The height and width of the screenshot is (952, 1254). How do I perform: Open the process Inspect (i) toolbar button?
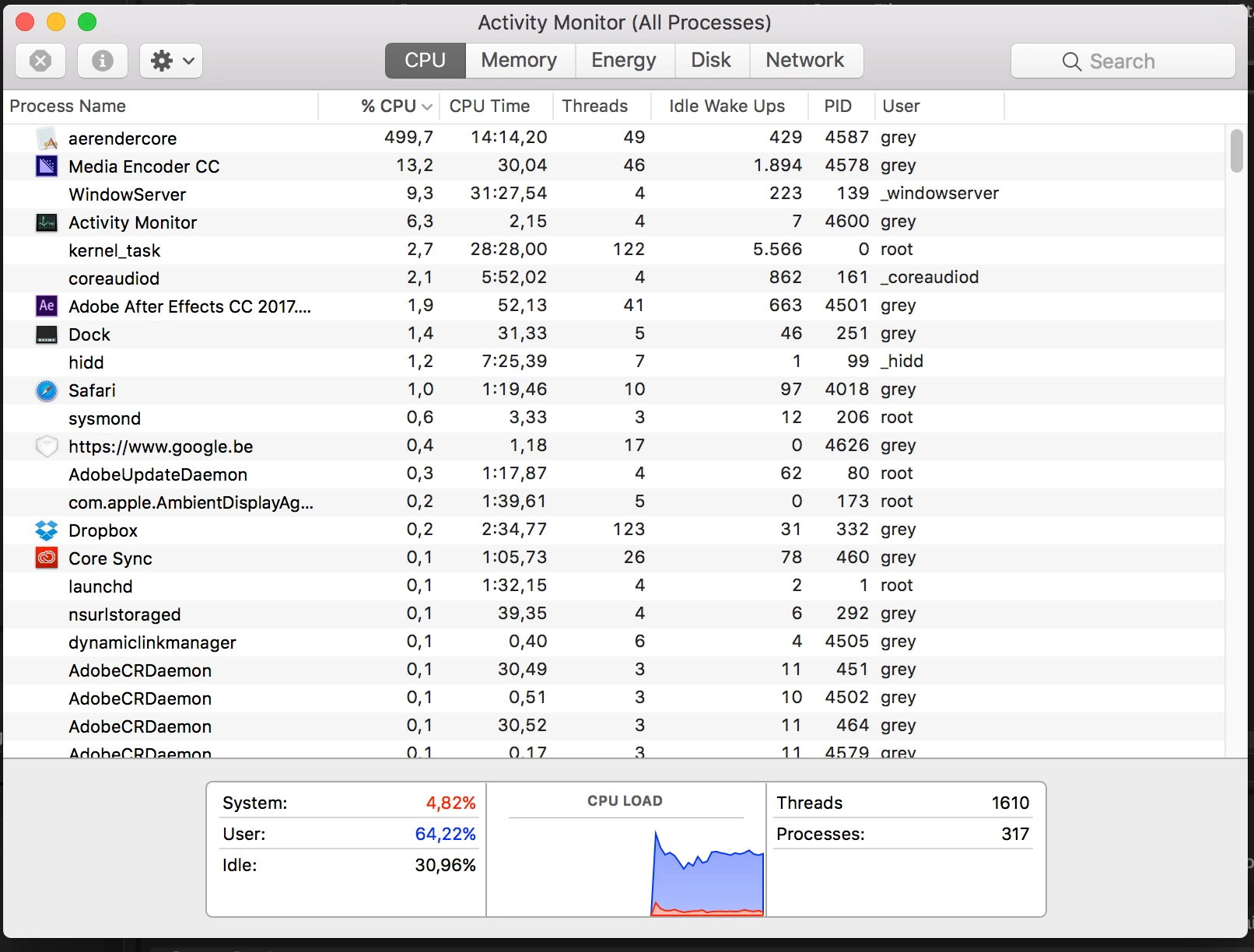point(103,61)
